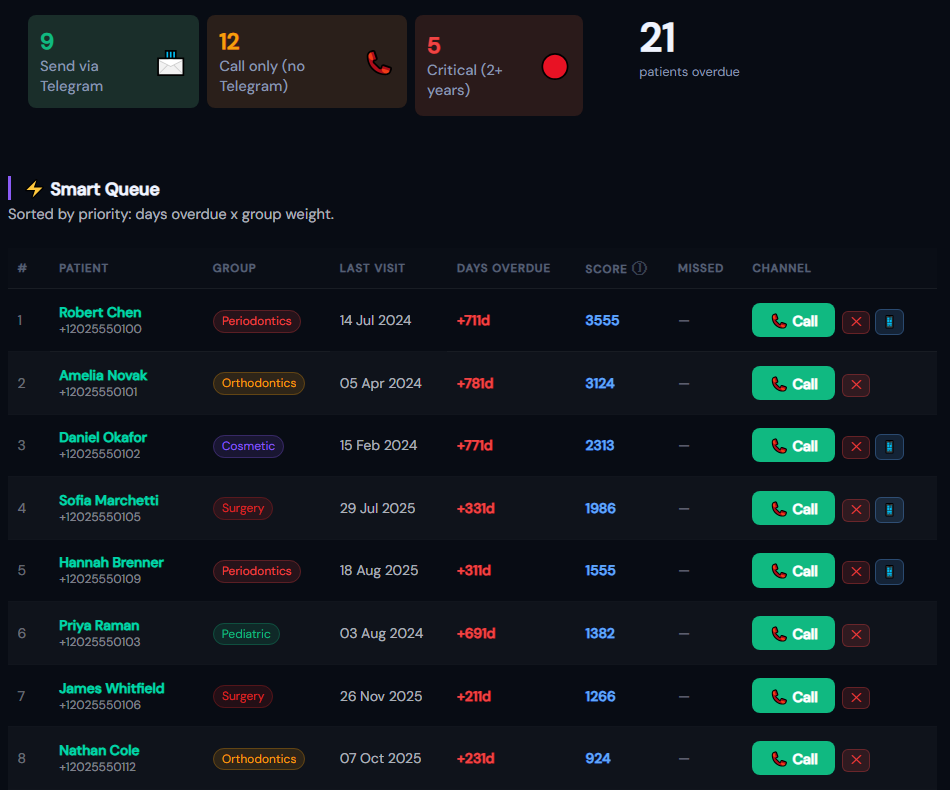Click the red X in Robert Chen's row
Image resolution: width=950 pixels, height=790 pixels.
tap(856, 322)
